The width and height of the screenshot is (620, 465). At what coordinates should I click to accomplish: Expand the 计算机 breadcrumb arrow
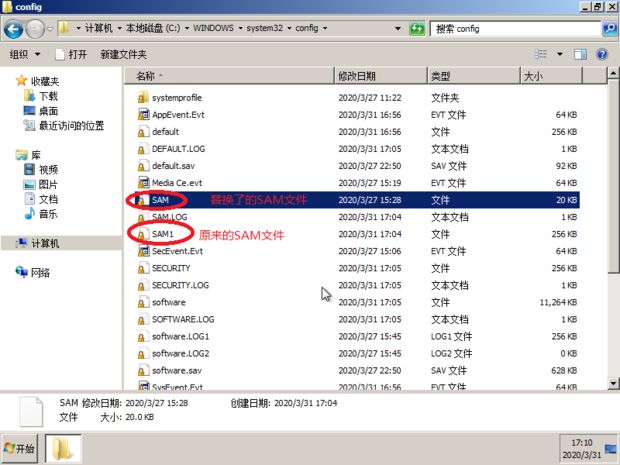coord(119,28)
